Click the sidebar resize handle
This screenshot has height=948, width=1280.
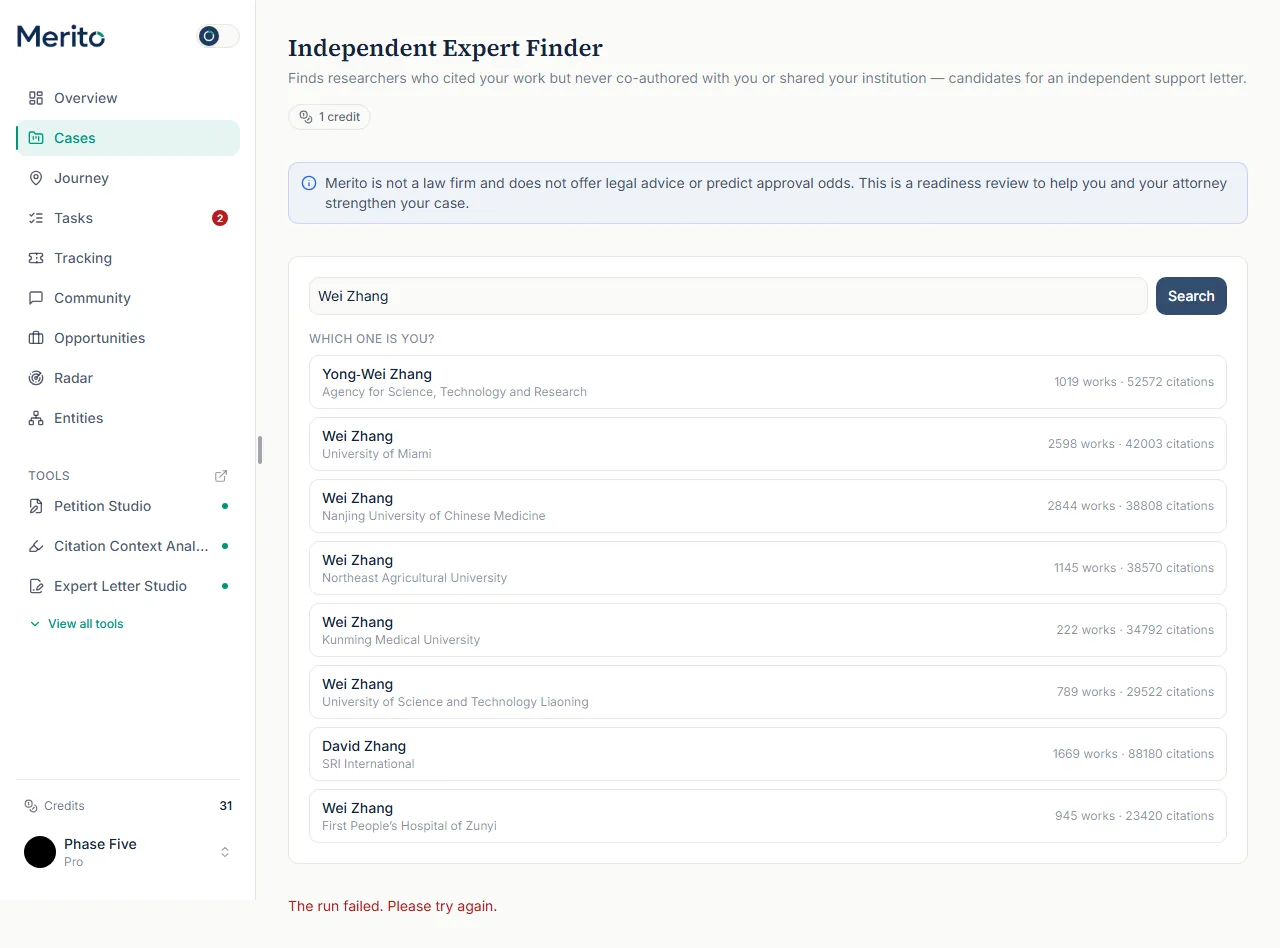point(260,450)
